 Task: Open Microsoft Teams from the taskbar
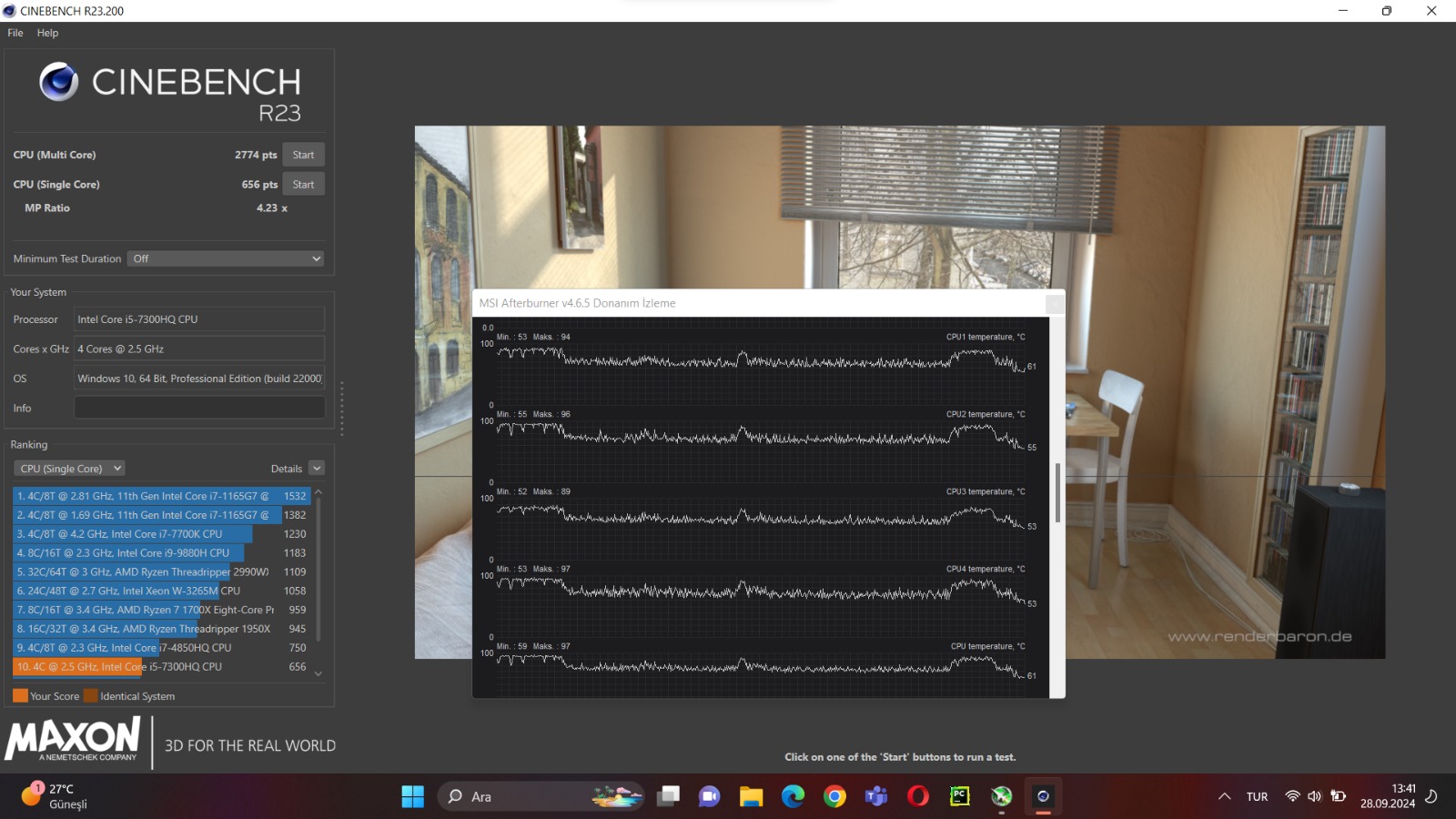point(876,796)
